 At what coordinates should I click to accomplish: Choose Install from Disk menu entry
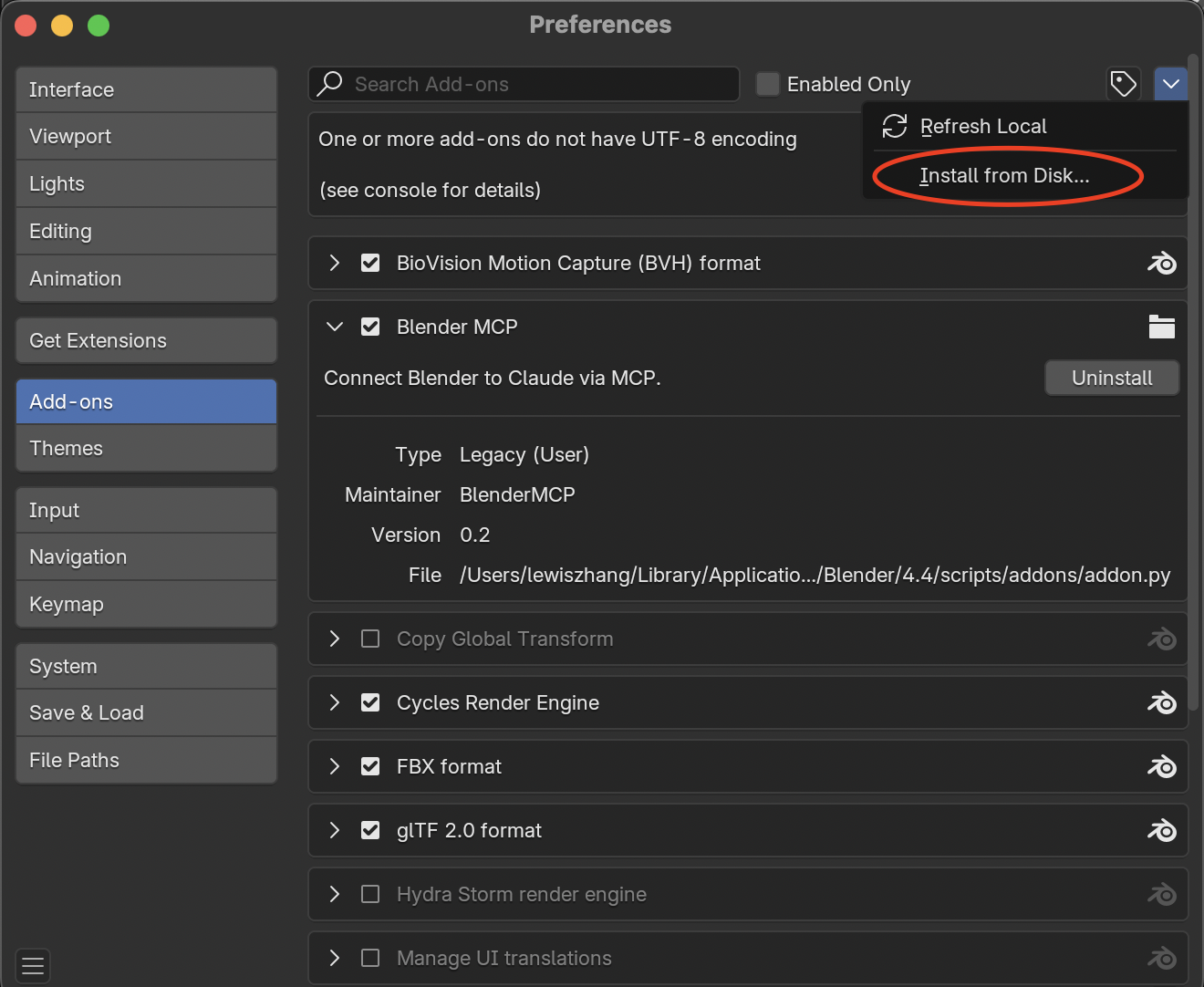point(1004,175)
